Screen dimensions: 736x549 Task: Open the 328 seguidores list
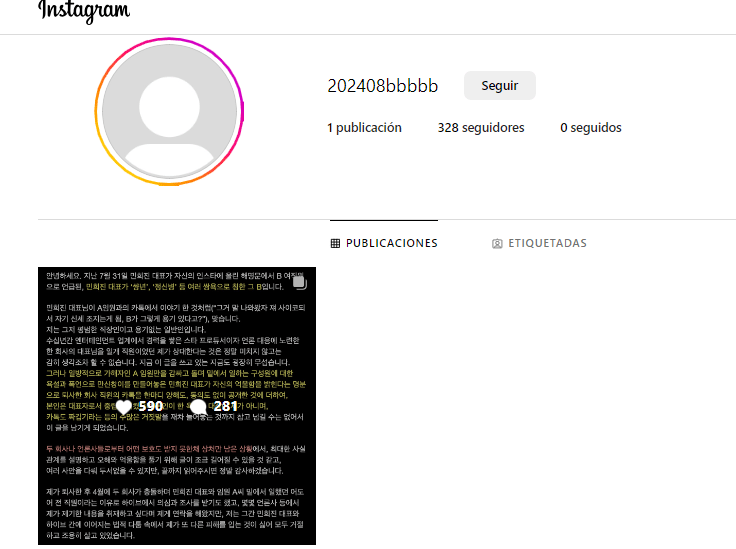click(481, 128)
